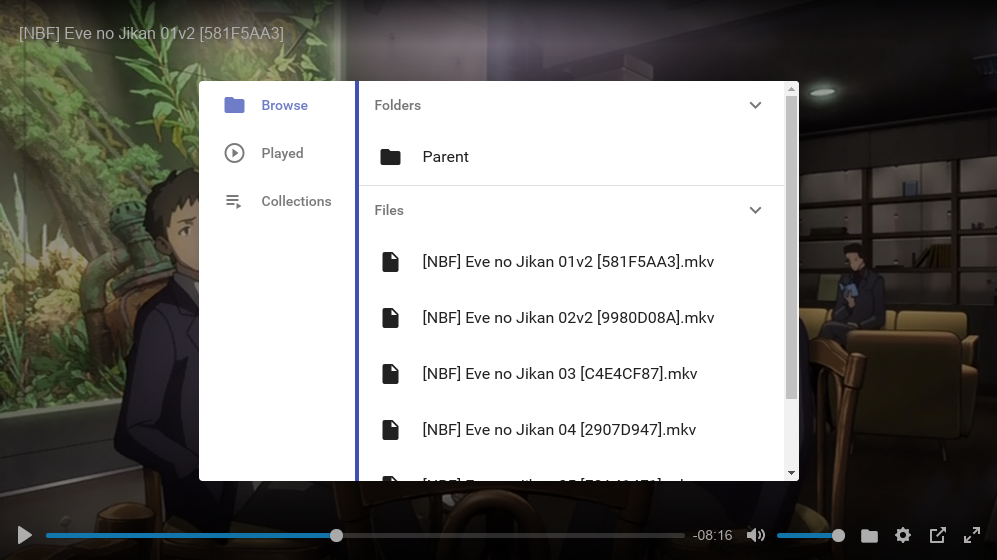Click the Collections playlist icon
The width and height of the screenshot is (997, 560).
click(234, 201)
